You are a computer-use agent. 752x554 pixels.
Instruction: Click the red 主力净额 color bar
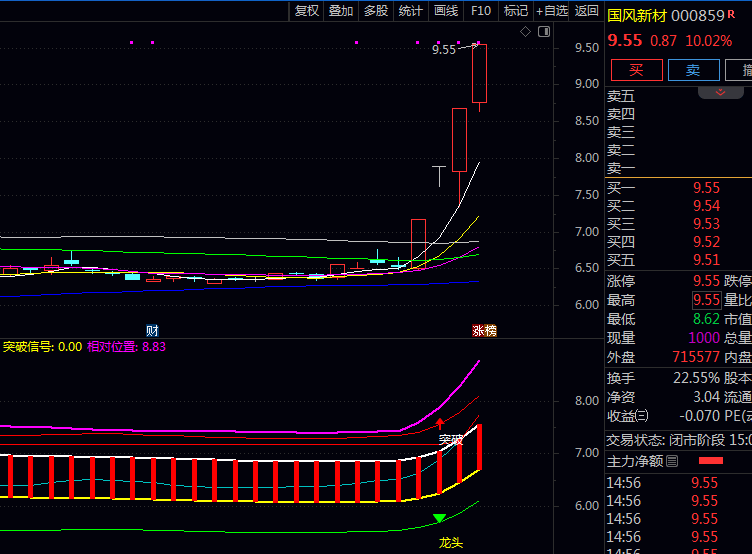point(710,461)
